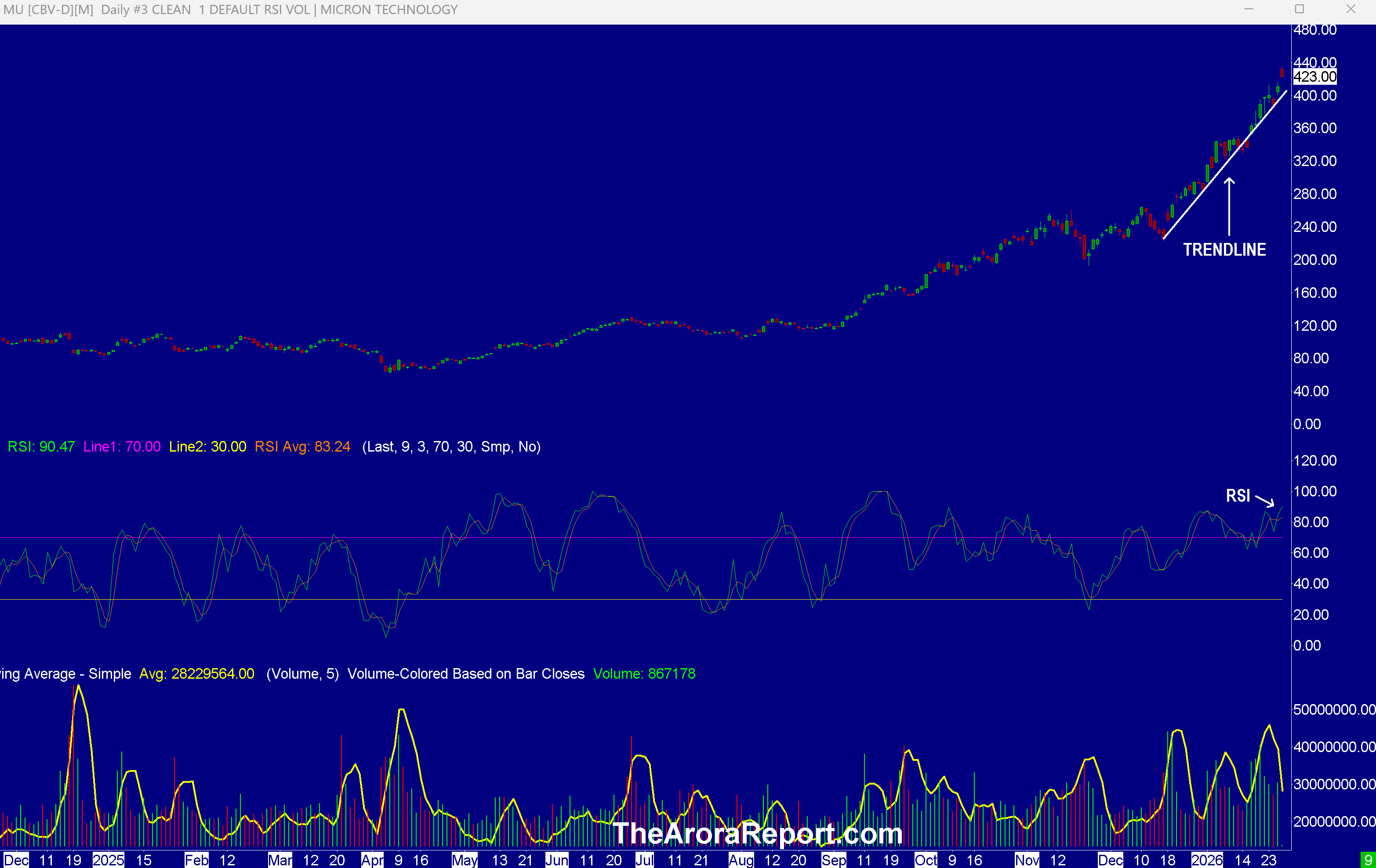Click the Line2: 30.00 yellow label
The width and height of the screenshot is (1376, 868).
coord(207,447)
